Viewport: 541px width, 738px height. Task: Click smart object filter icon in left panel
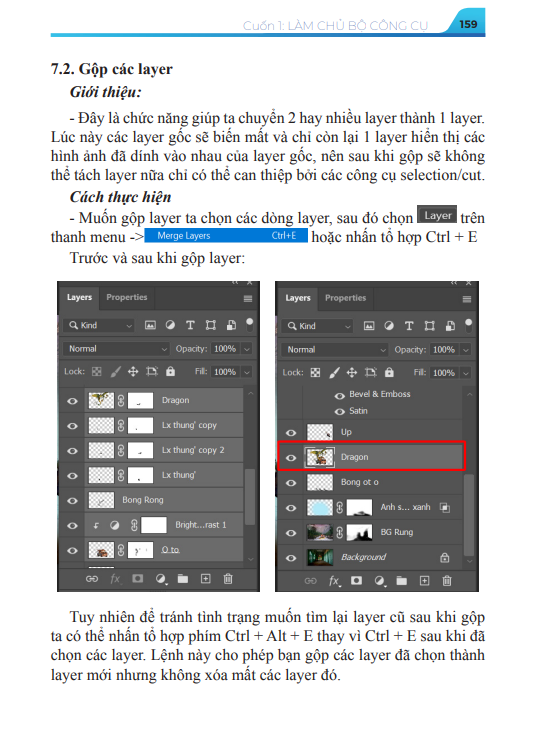coord(231,325)
